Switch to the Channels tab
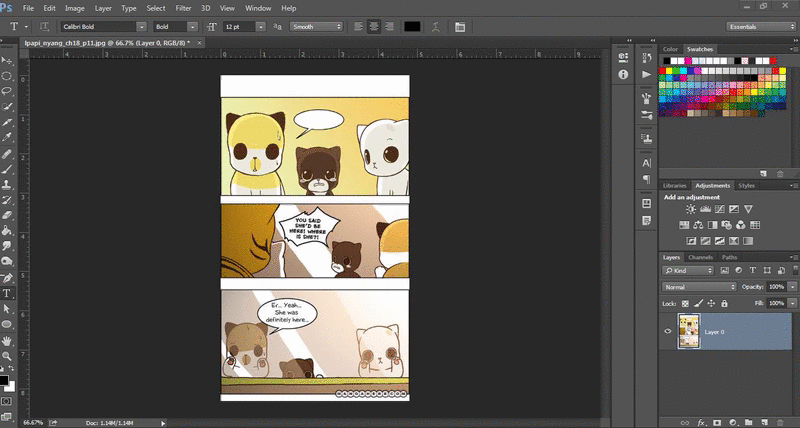The height and width of the screenshot is (428, 800). tap(700, 257)
